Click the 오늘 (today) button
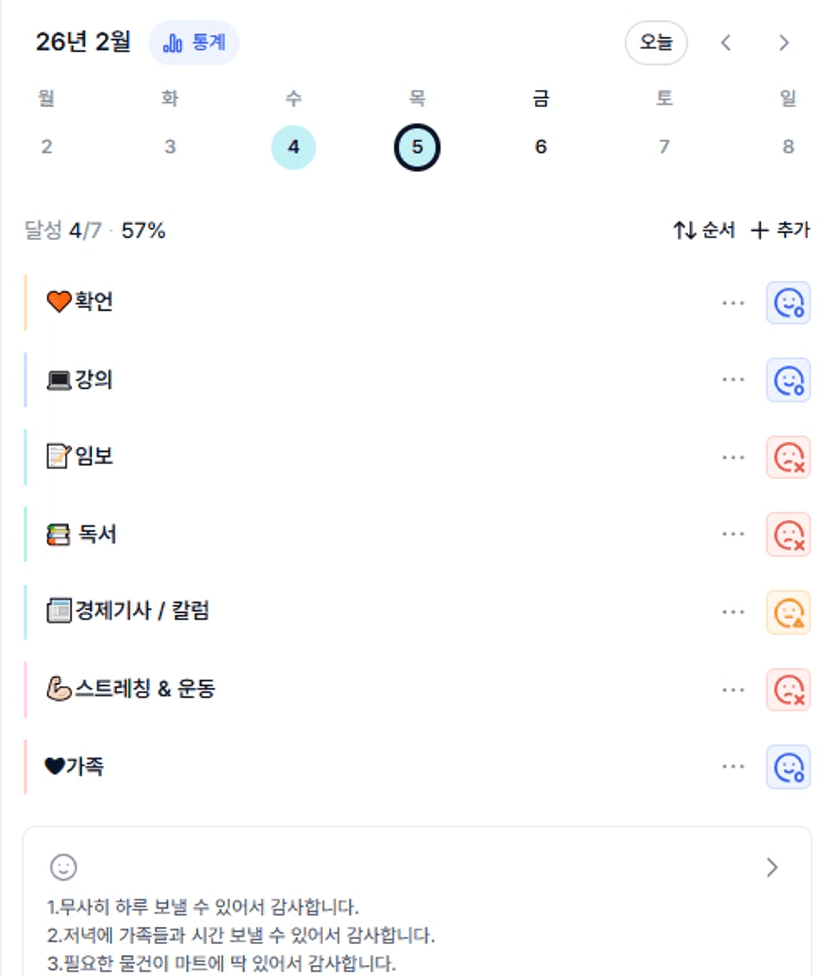Viewport: 827px width, 976px height. [656, 43]
